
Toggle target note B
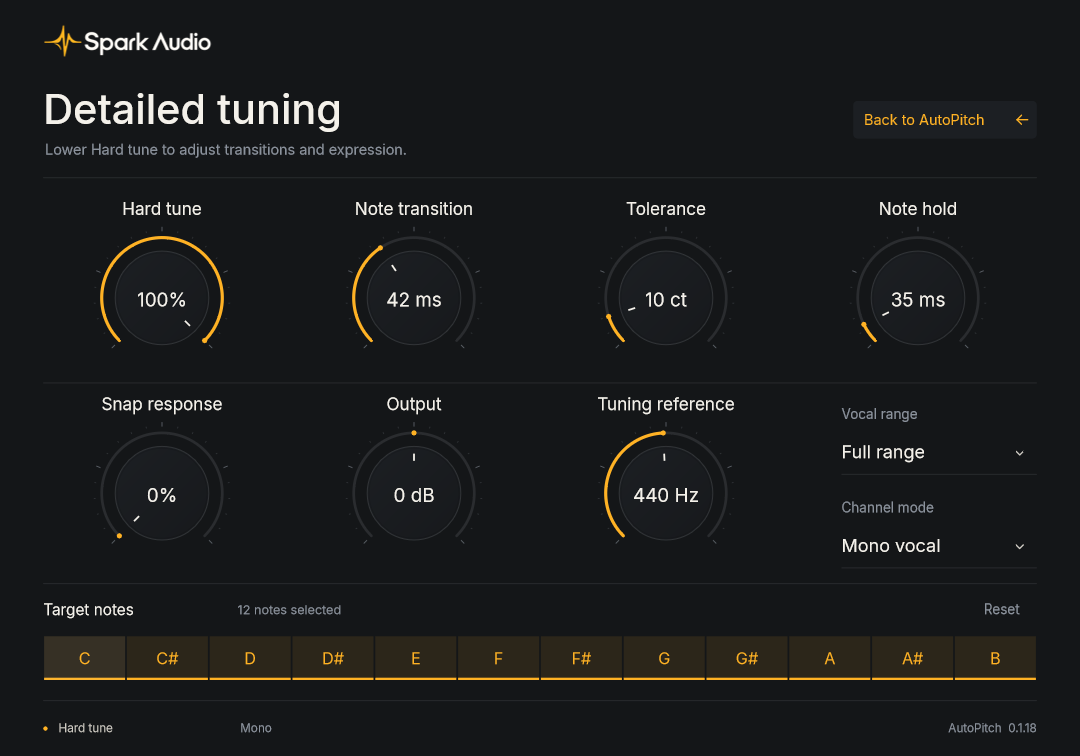995,658
